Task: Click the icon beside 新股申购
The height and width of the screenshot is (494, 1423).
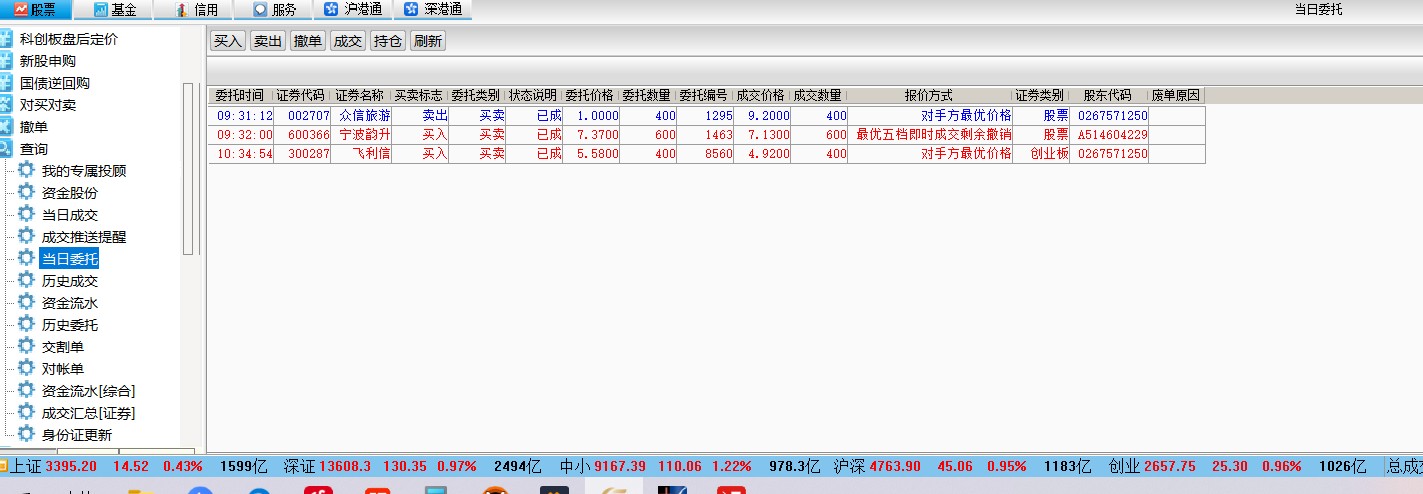Action: click(x=6, y=61)
